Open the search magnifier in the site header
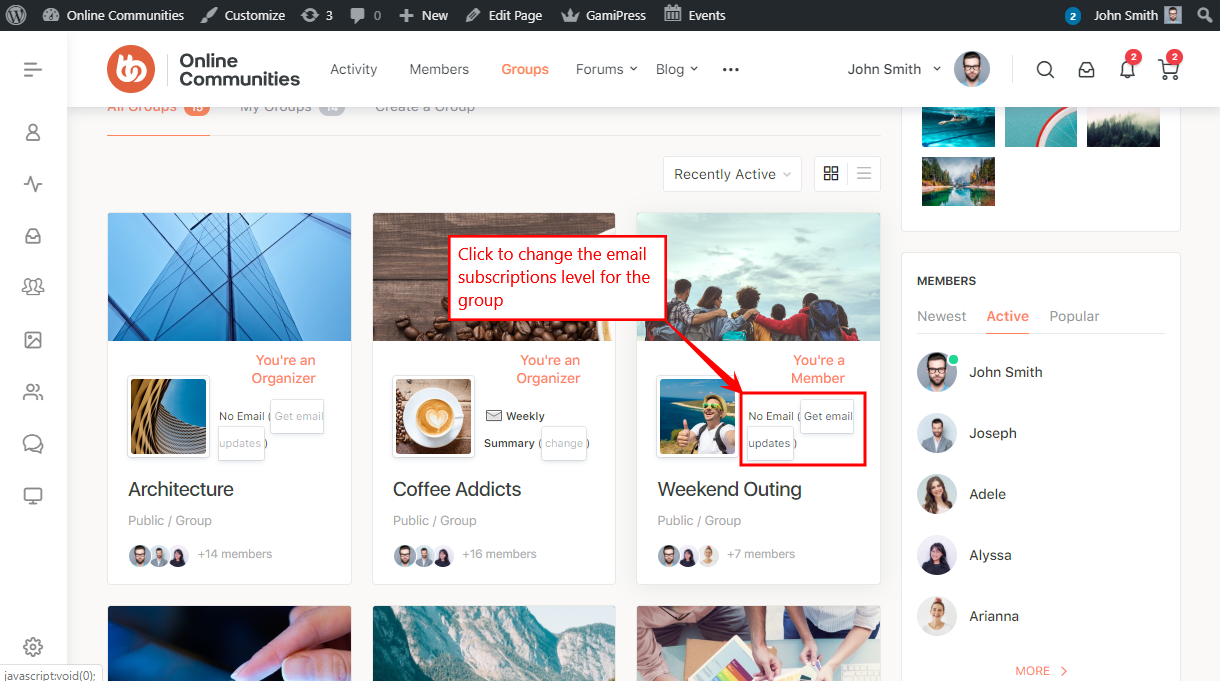Image resolution: width=1220 pixels, height=681 pixels. tap(1045, 69)
